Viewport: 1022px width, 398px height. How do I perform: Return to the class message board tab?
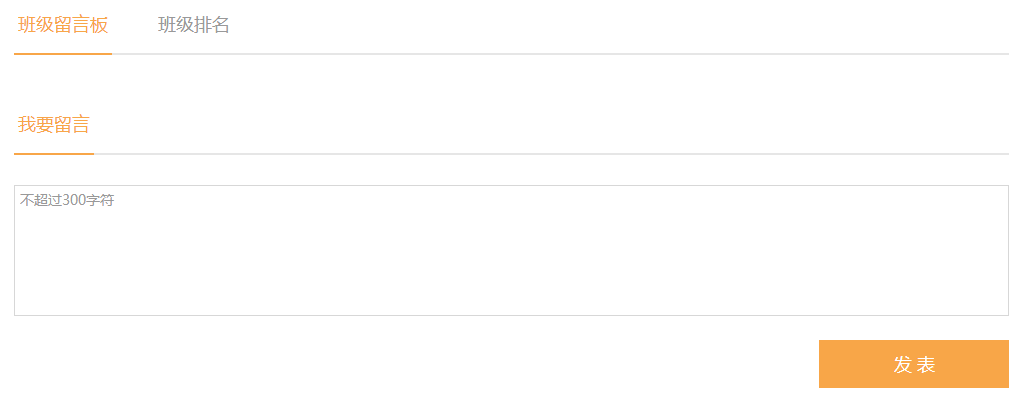tap(63, 25)
